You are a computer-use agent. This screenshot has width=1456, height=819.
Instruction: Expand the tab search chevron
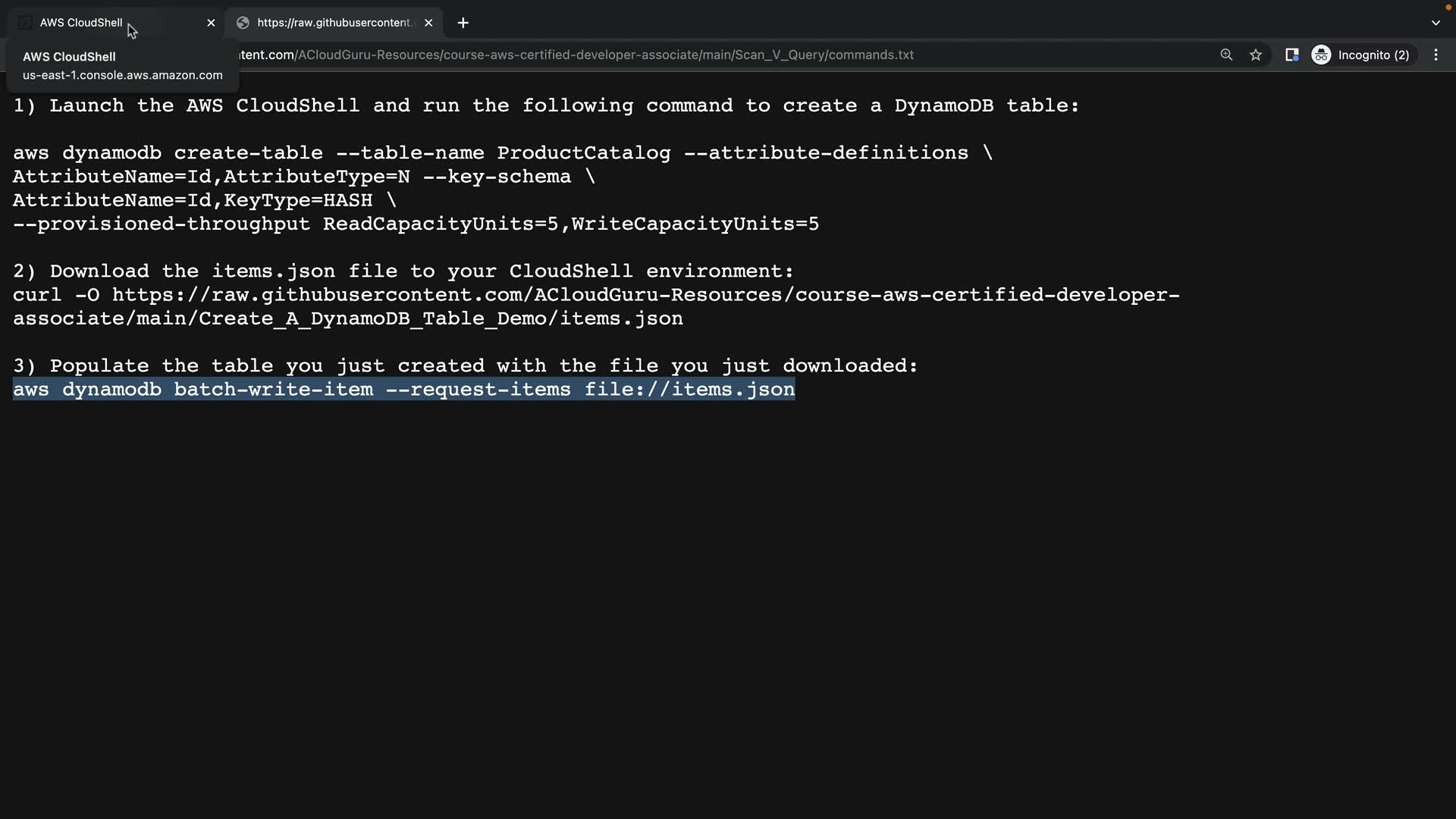click(1436, 23)
